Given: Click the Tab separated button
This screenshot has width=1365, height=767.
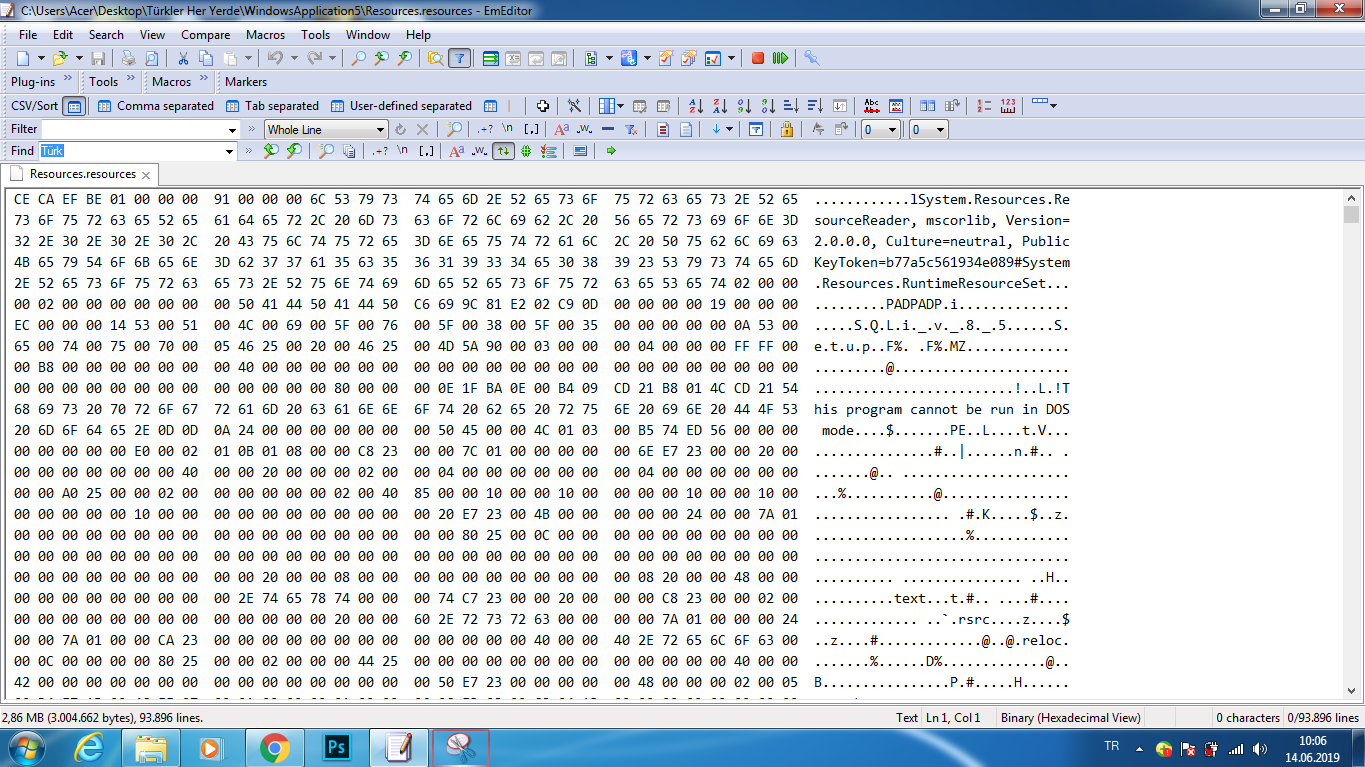Looking at the screenshot, I should pyautogui.click(x=272, y=106).
